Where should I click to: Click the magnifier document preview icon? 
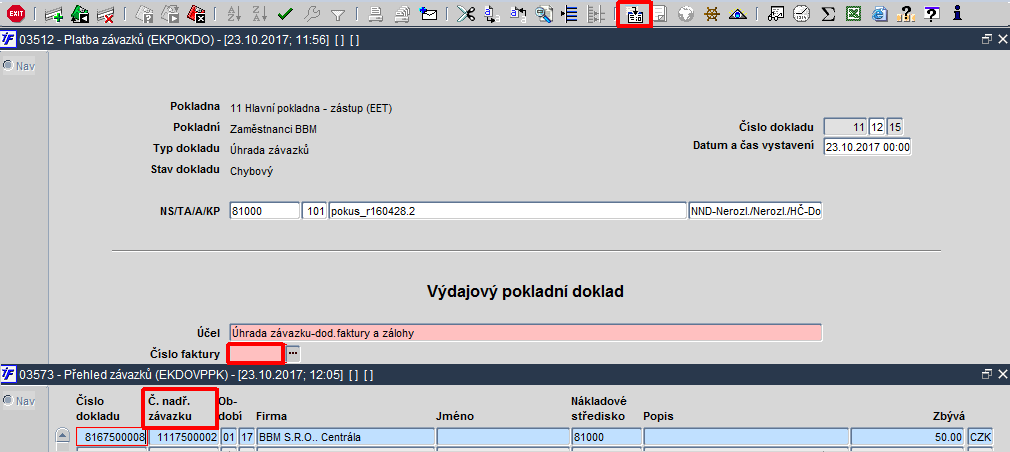pos(544,14)
